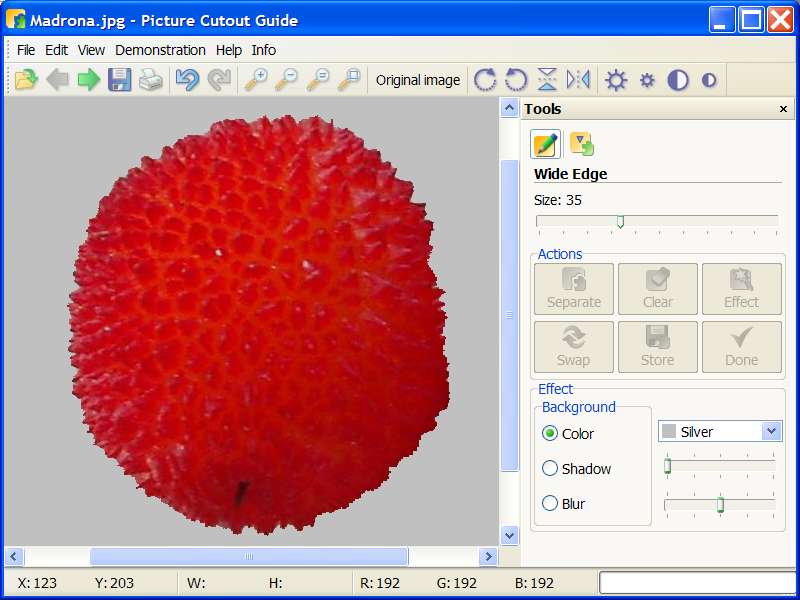
Task: Toggle the Original image button
Action: coord(418,80)
